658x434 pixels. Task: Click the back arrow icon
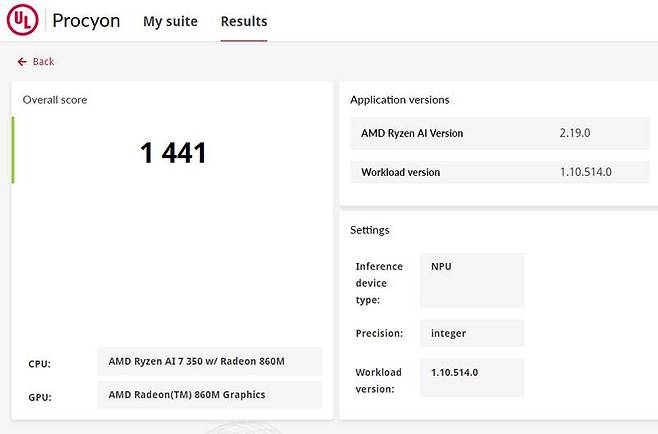pyautogui.click(x=22, y=62)
